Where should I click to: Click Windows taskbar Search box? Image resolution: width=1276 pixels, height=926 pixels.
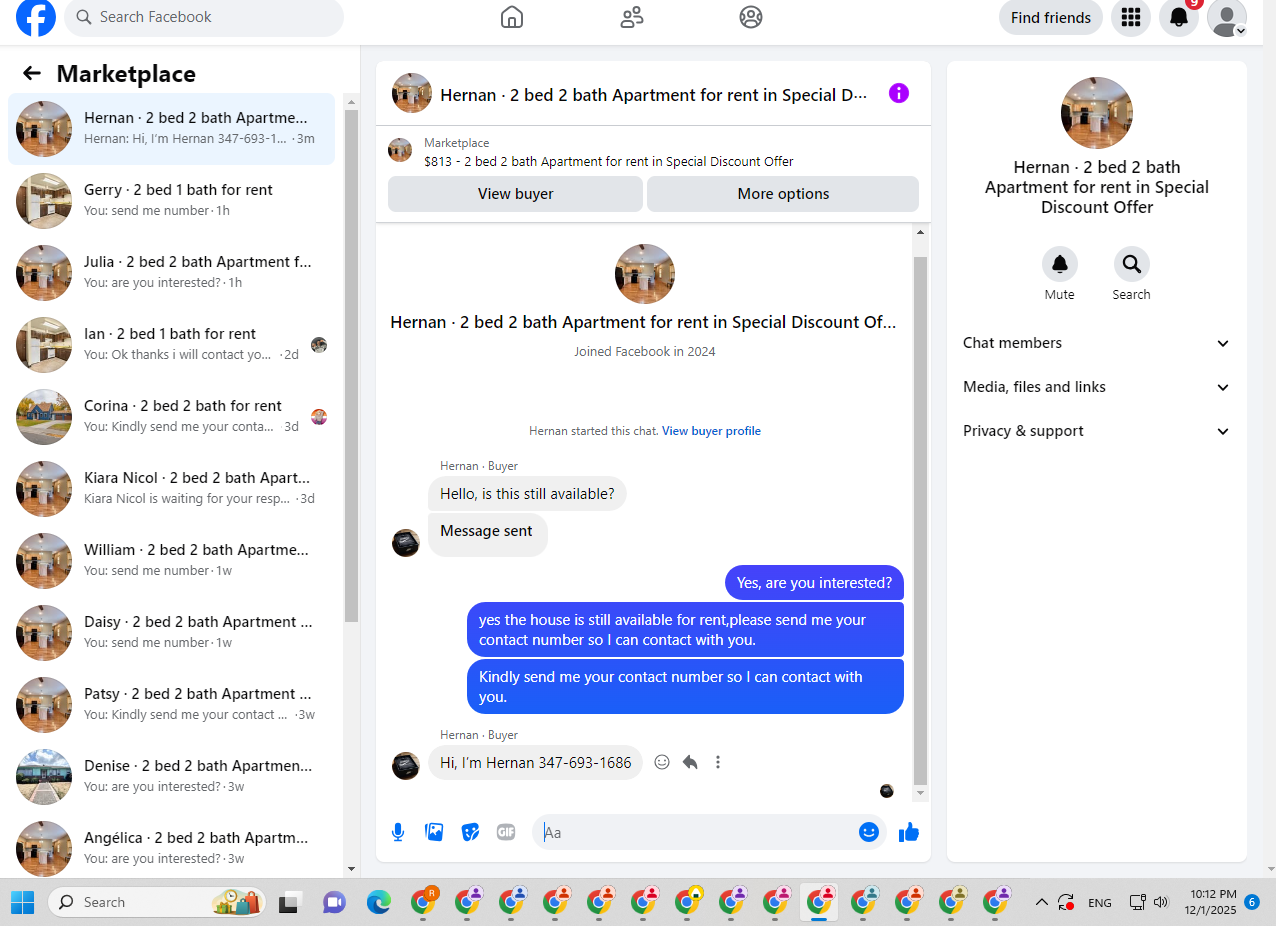(x=157, y=902)
